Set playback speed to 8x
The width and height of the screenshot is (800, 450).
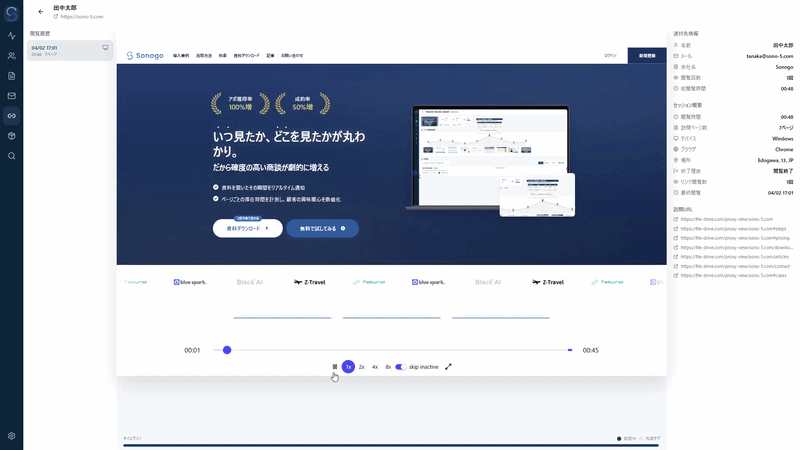pyautogui.click(x=388, y=367)
